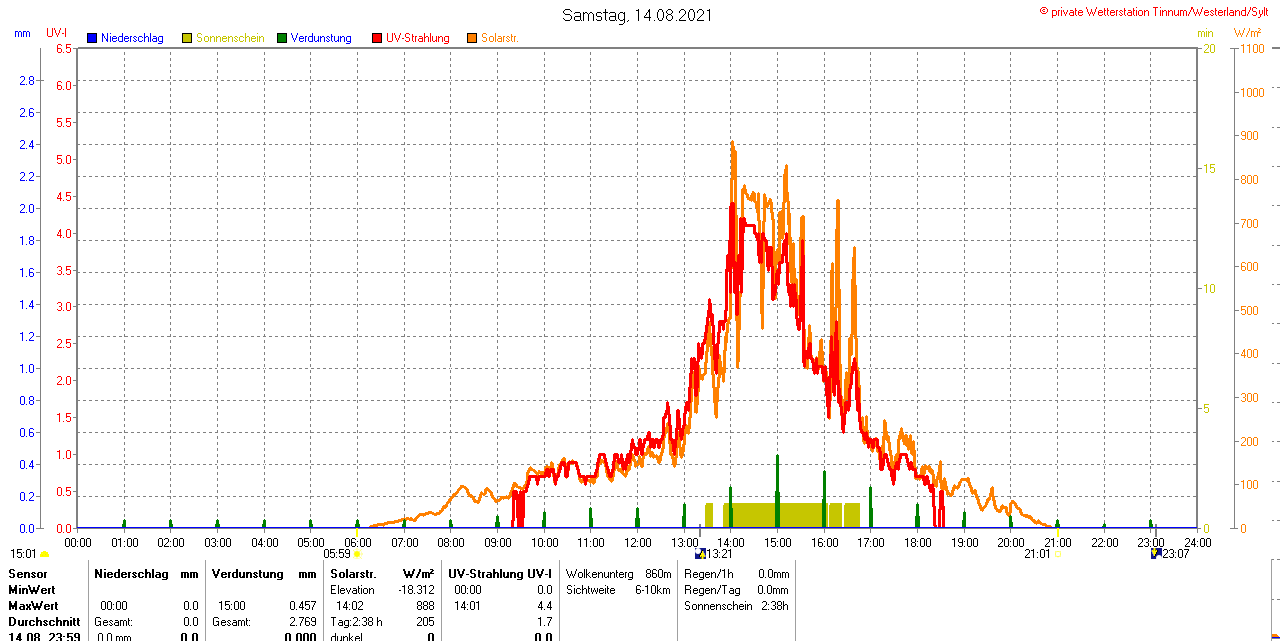The width and height of the screenshot is (1280, 641).
Task: Click the Verdunstung legend label
Action: pyautogui.click(x=321, y=38)
